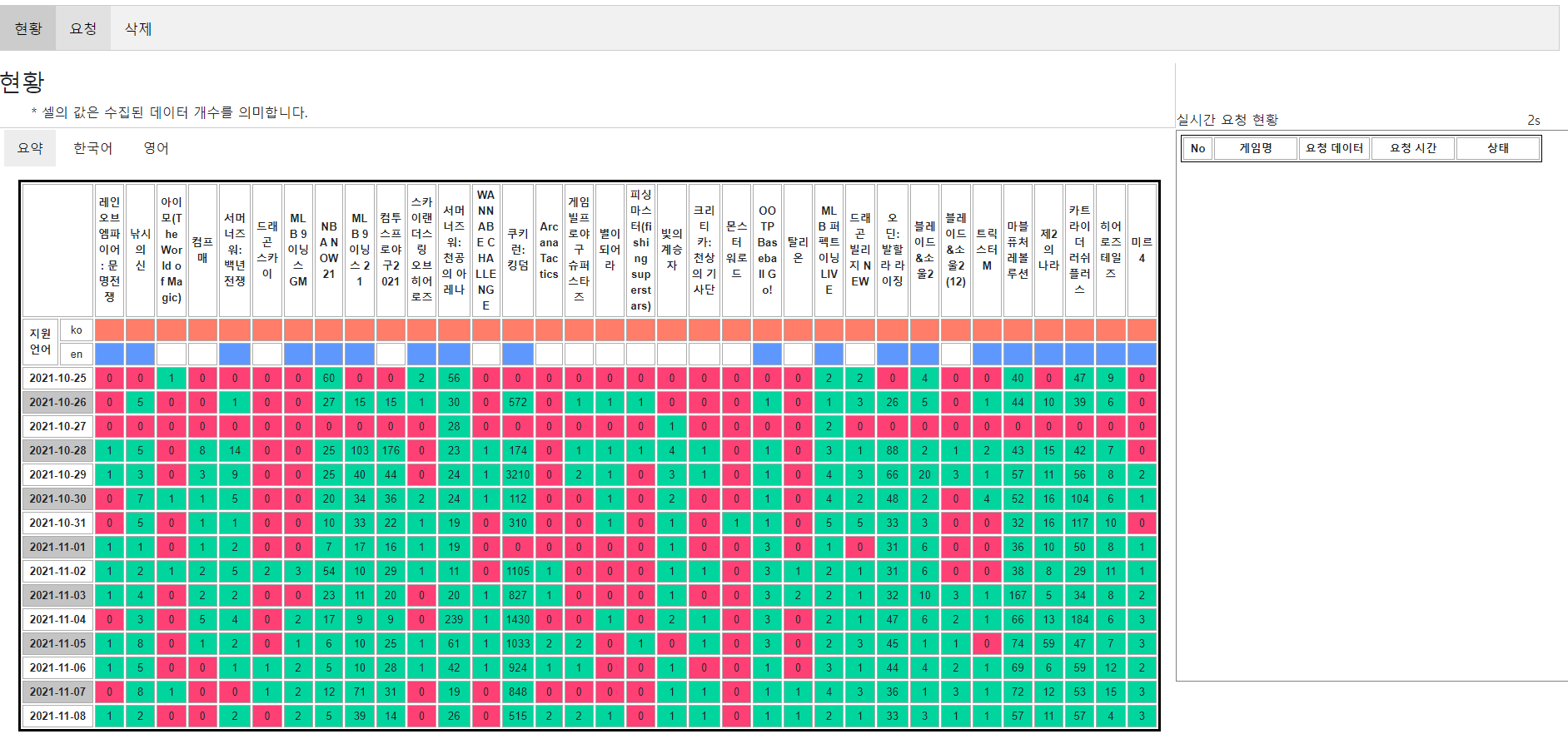Select the 2021-10-30 date row label
Screen dimensions: 1568x734
[57, 498]
